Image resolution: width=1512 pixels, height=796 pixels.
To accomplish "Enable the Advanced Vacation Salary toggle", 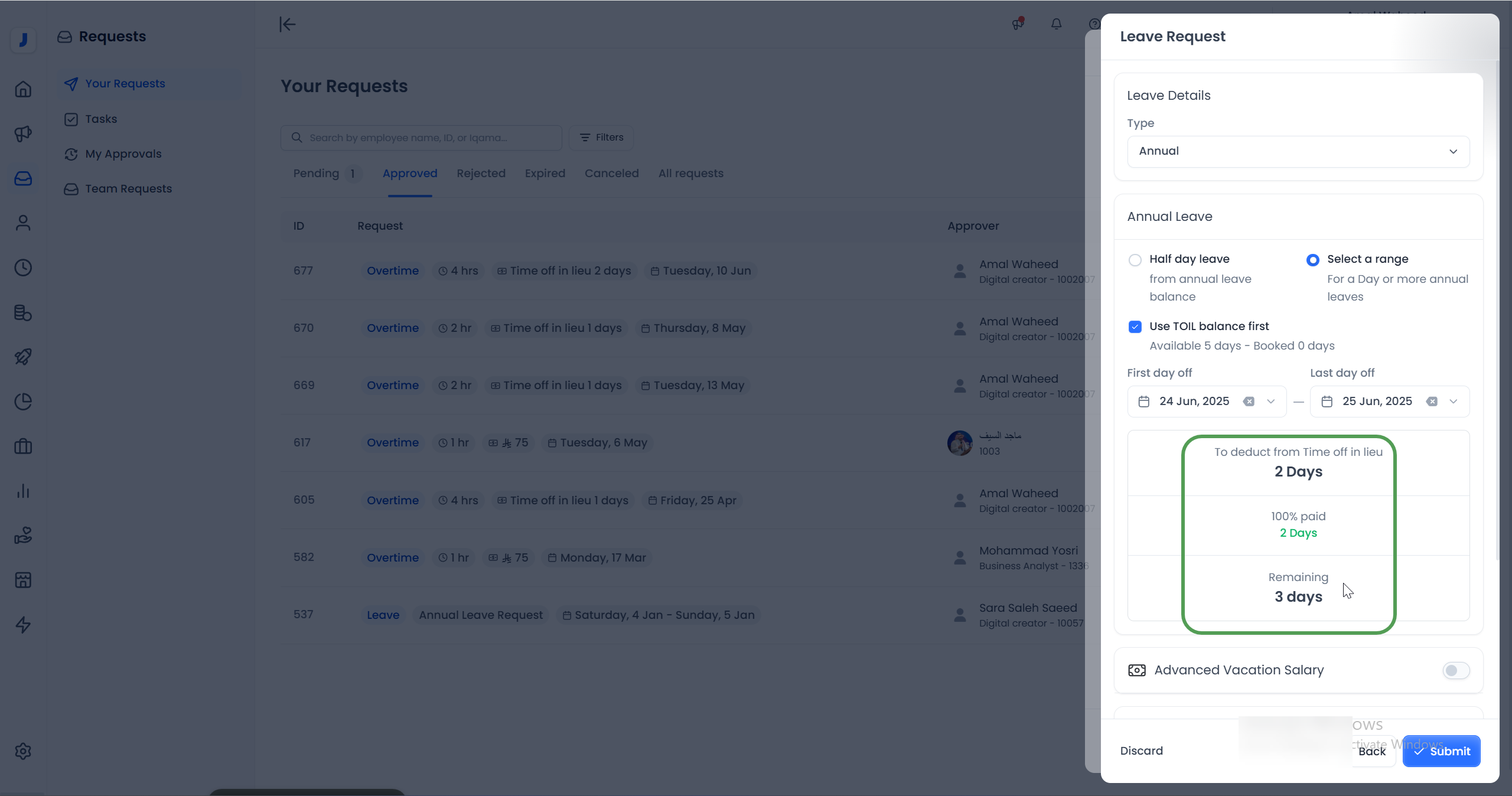I will coord(1455,671).
